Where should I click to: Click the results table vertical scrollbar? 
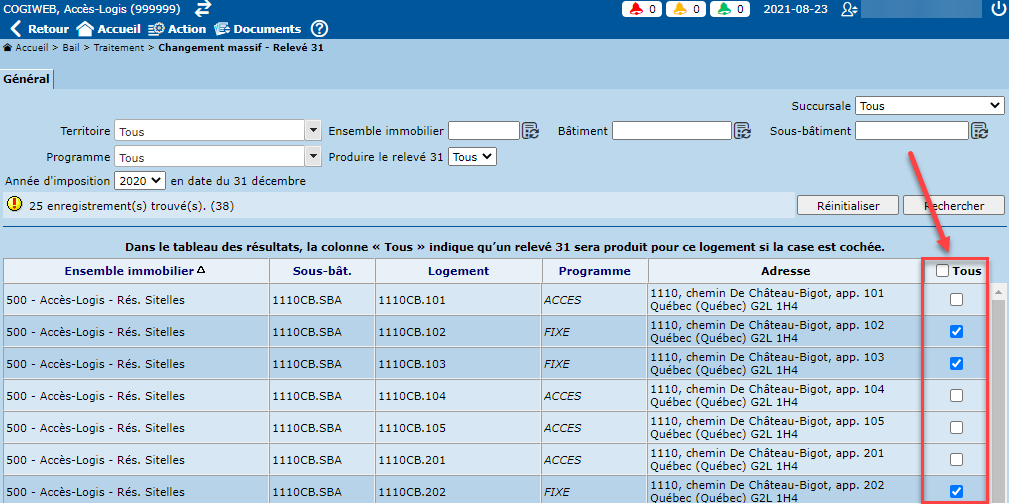point(998,400)
